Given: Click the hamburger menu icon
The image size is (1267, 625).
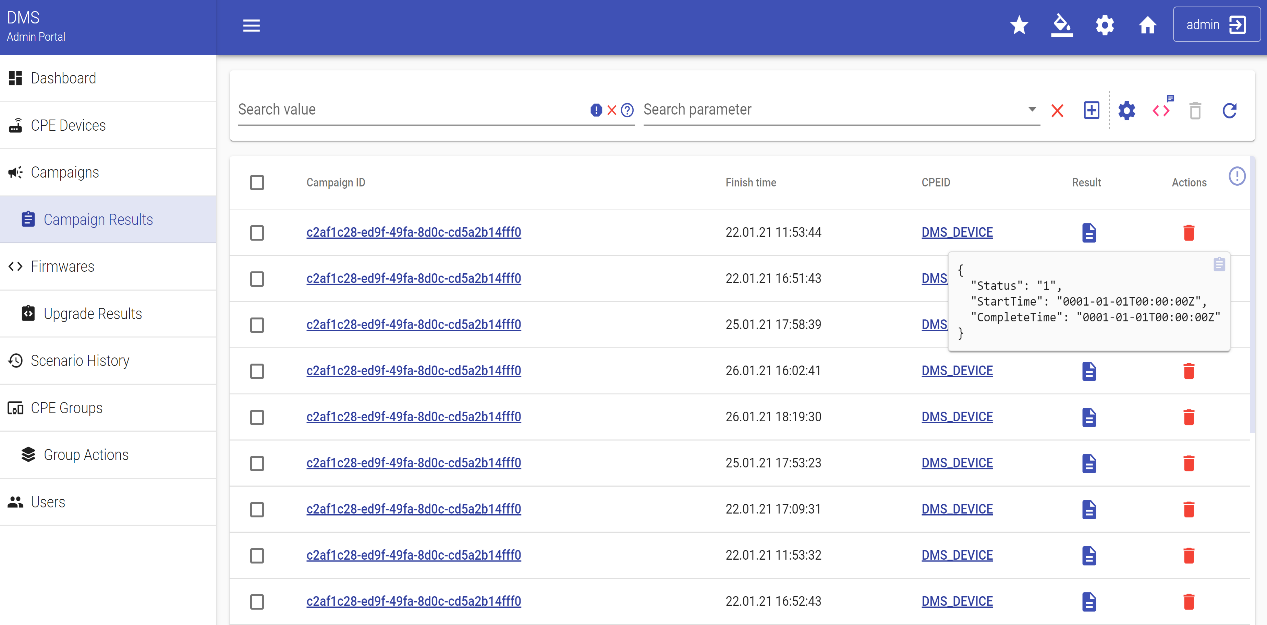Looking at the screenshot, I should [251, 26].
